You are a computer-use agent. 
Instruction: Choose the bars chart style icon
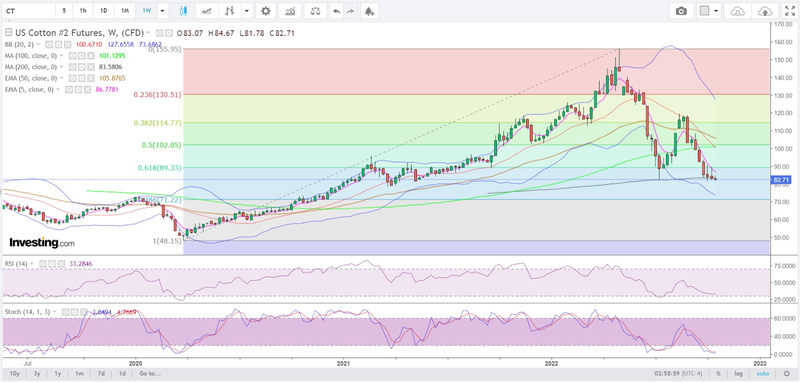coord(230,10)
